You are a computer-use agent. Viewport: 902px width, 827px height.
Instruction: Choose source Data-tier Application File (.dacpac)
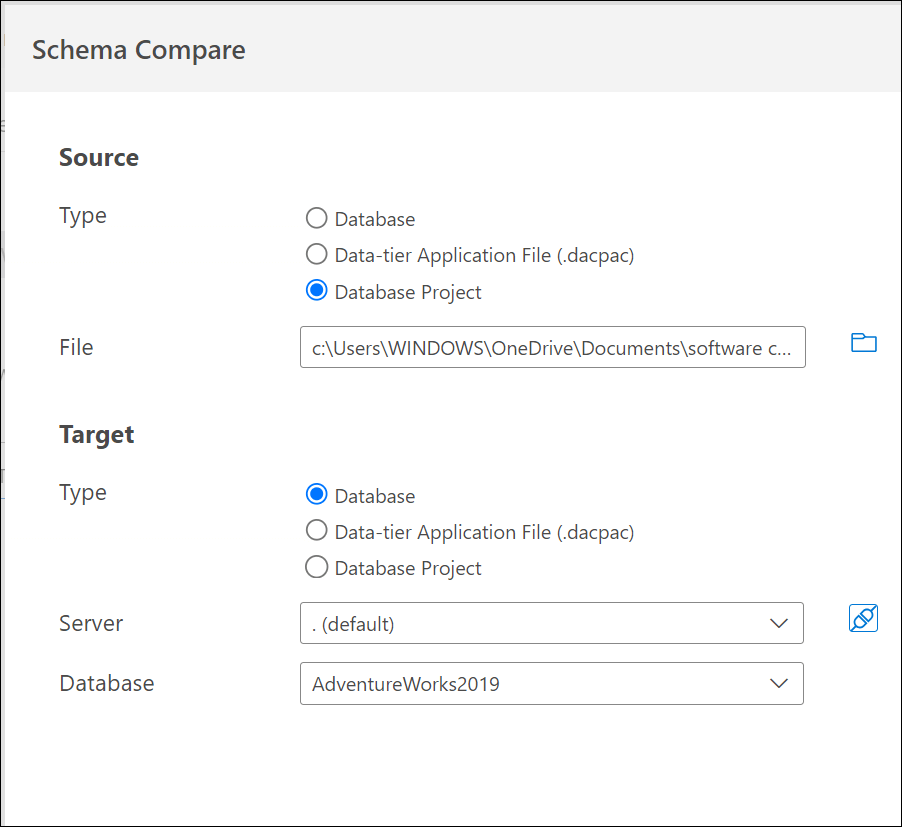[317, 255]
